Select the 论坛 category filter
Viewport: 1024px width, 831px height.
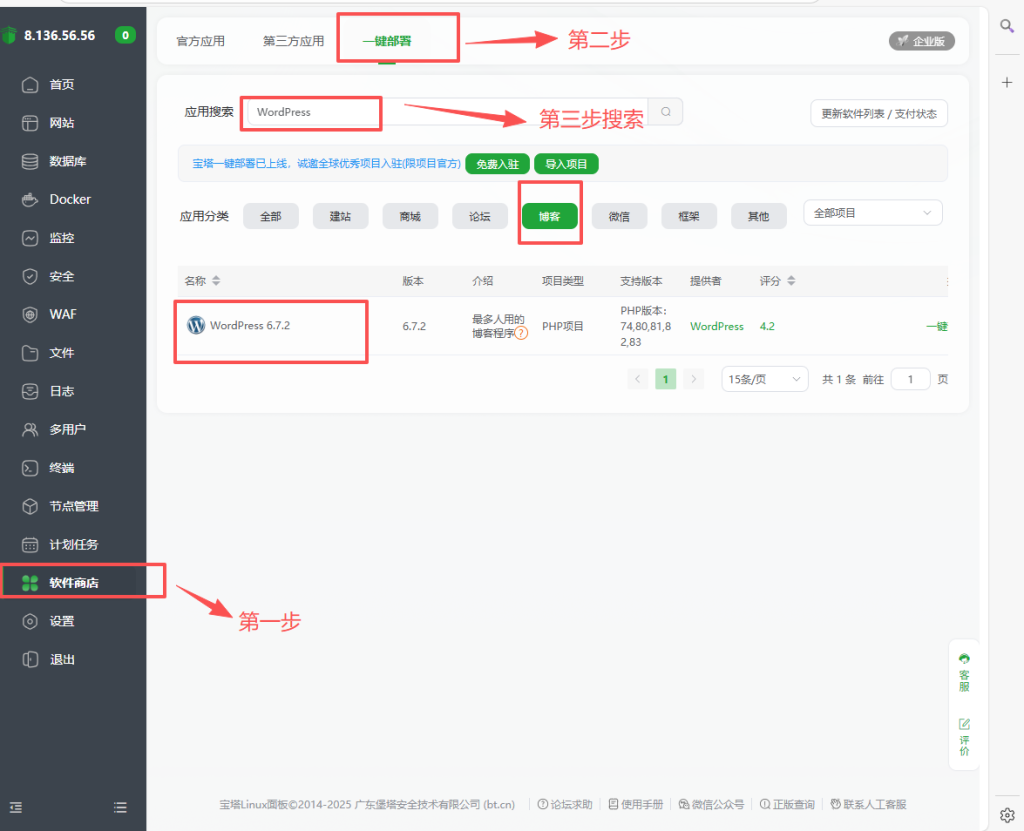point(480,216)
